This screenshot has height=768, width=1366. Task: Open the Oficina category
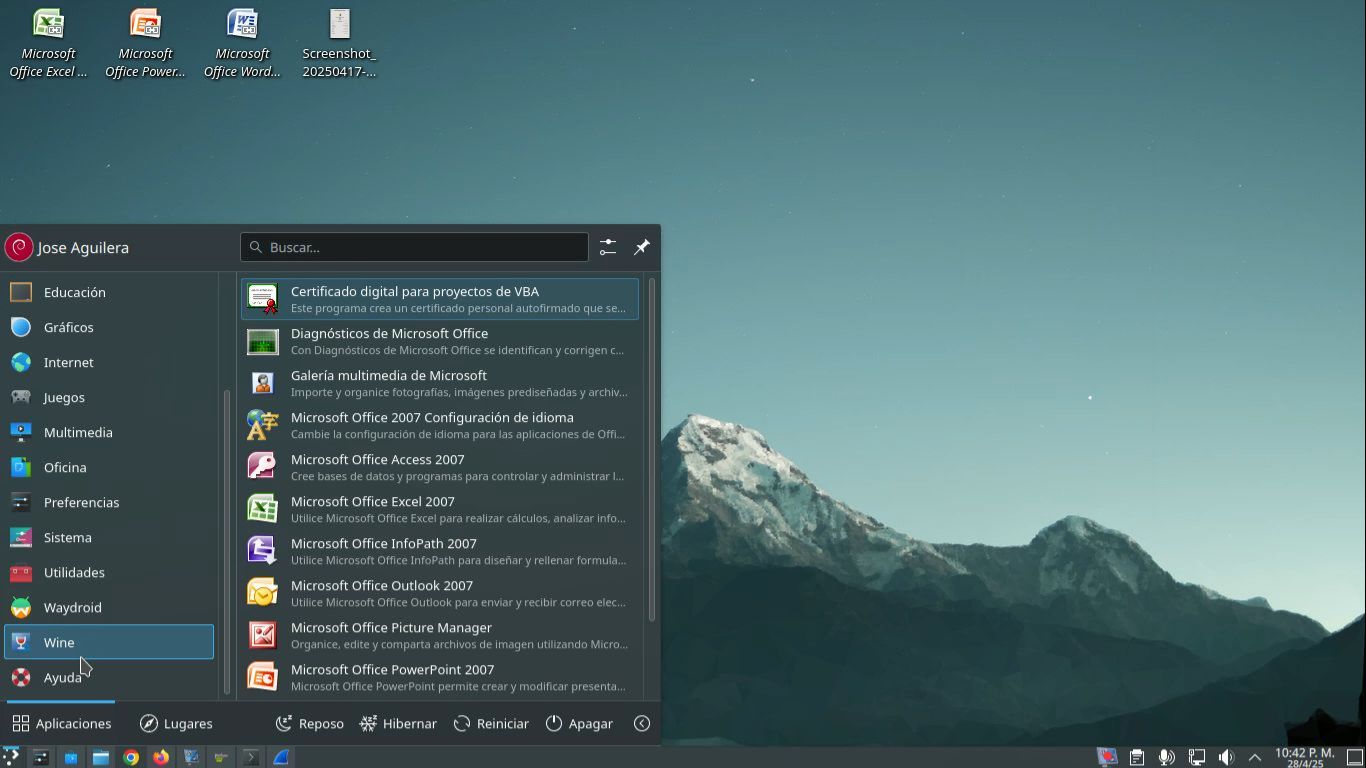point(109,467)
